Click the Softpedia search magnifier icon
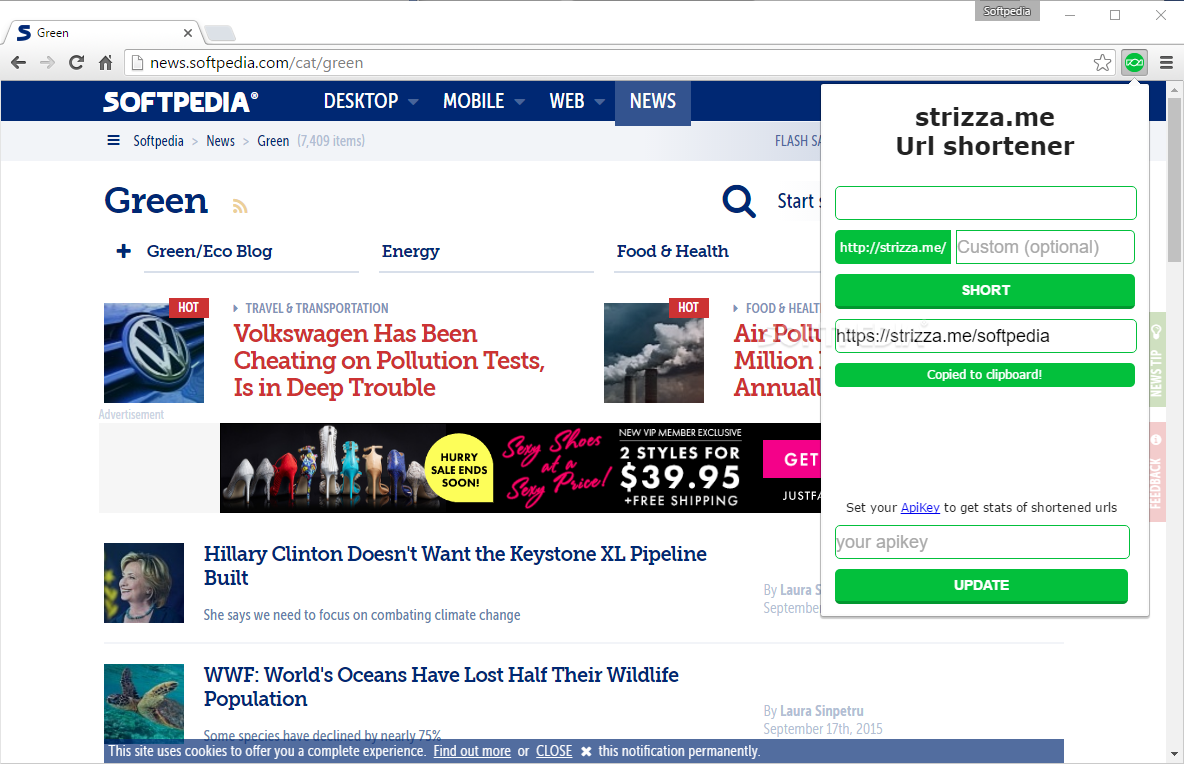Screen dimensions: 1184x764 [x=738, y=202]
